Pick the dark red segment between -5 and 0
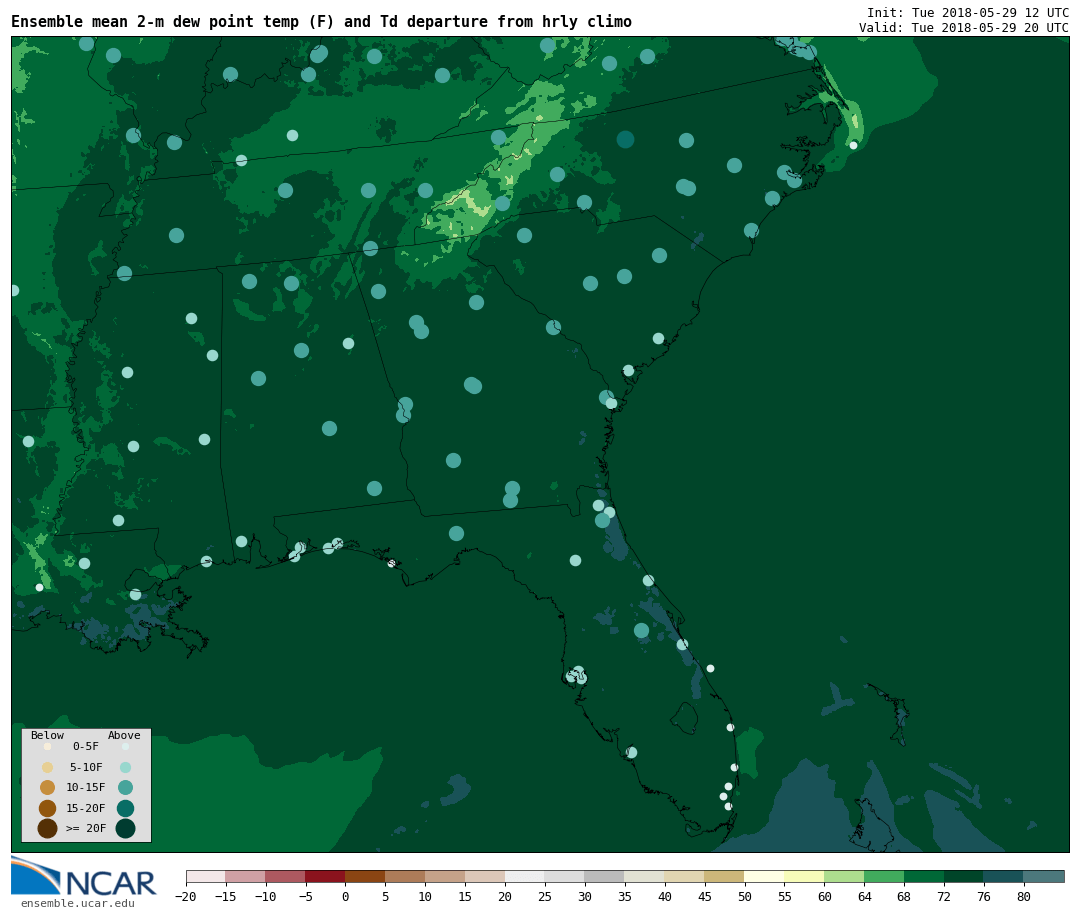The image size is (1080, 915). click(x=325, y=876)
